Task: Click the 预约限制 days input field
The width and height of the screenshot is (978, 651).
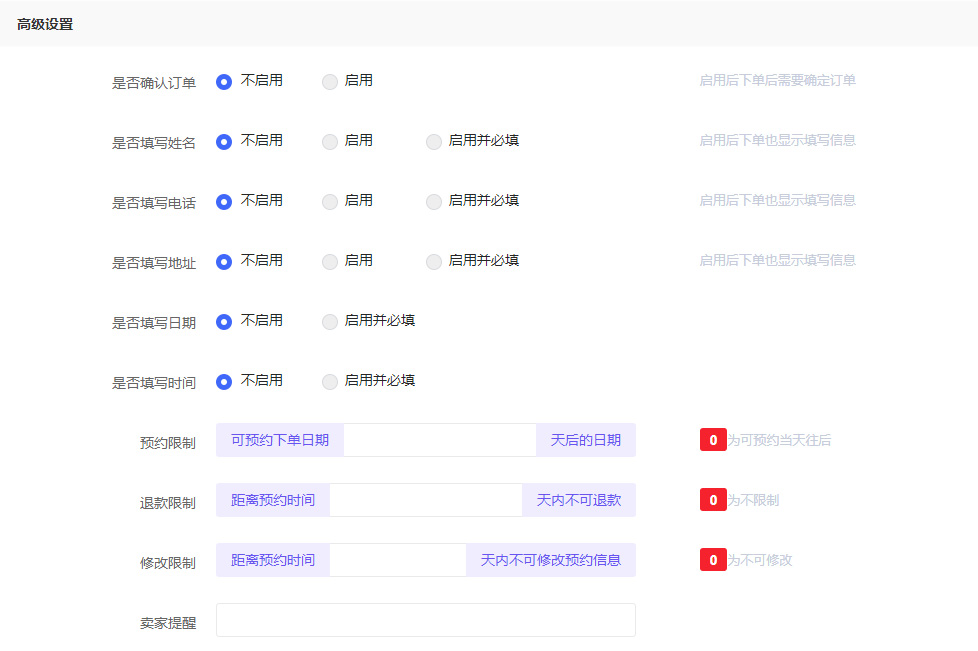Action: coord(440,440)
